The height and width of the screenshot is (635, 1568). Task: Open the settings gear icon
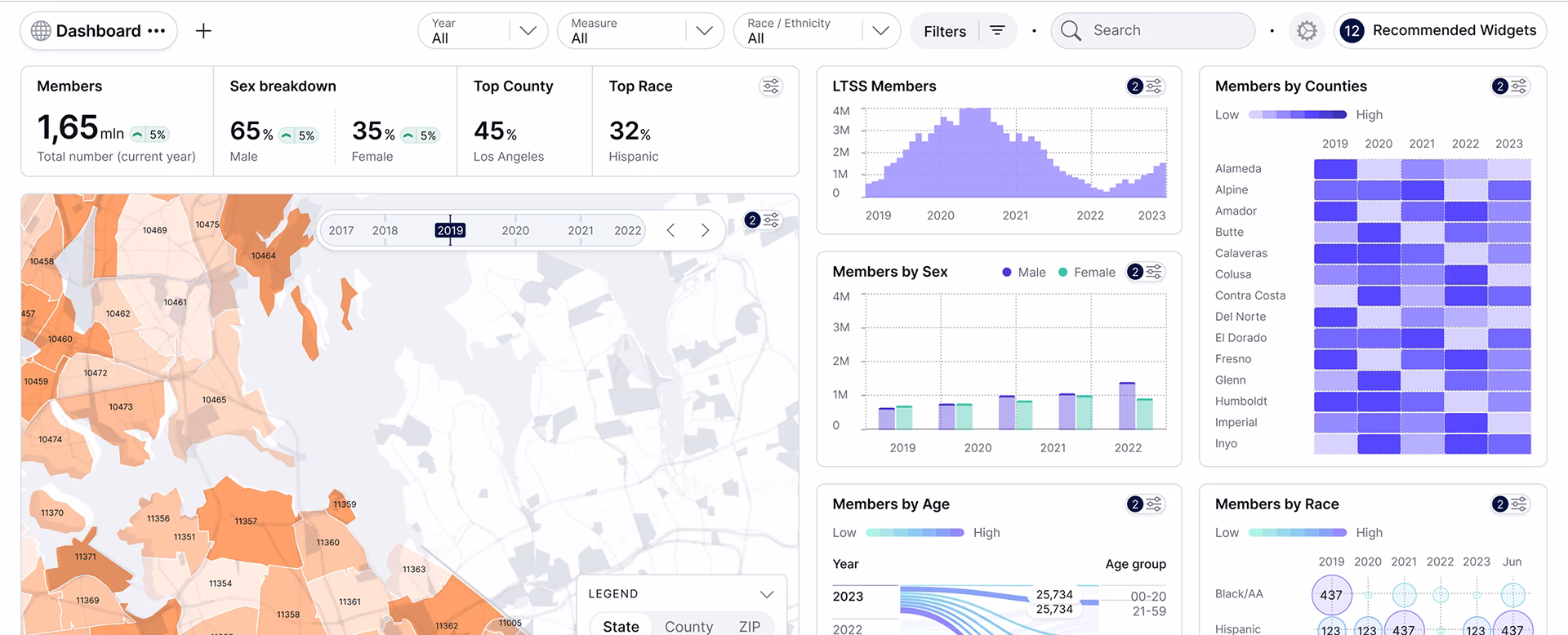click(x=1307, y=31)
